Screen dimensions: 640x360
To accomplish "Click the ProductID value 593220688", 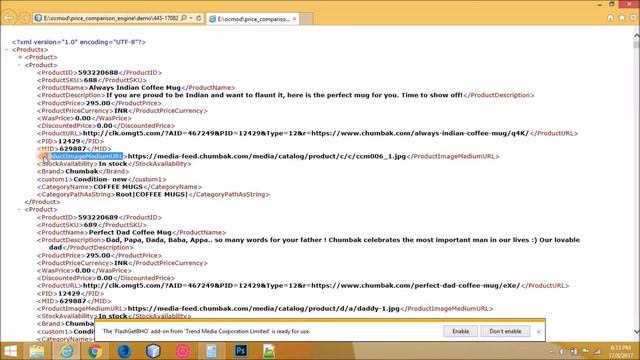I will [98, 73].
